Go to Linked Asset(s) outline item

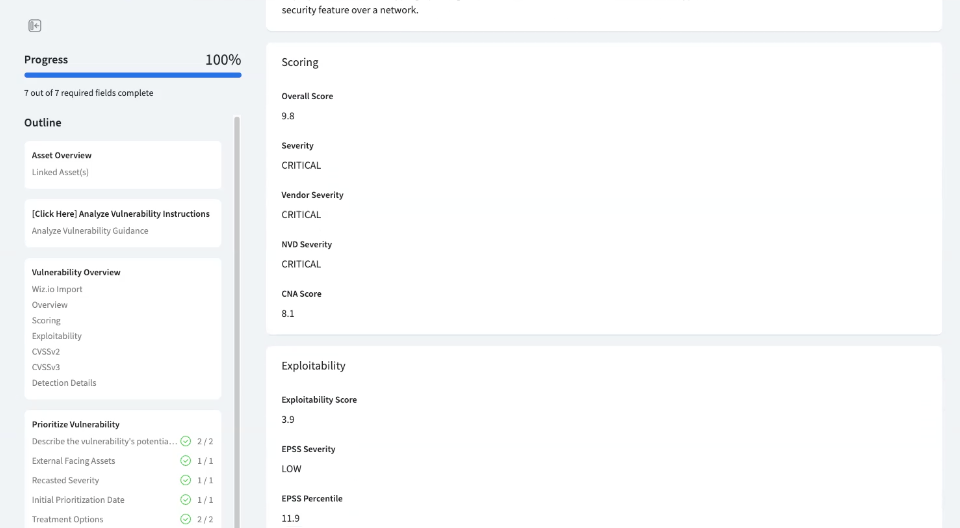(x=60, y=172)
